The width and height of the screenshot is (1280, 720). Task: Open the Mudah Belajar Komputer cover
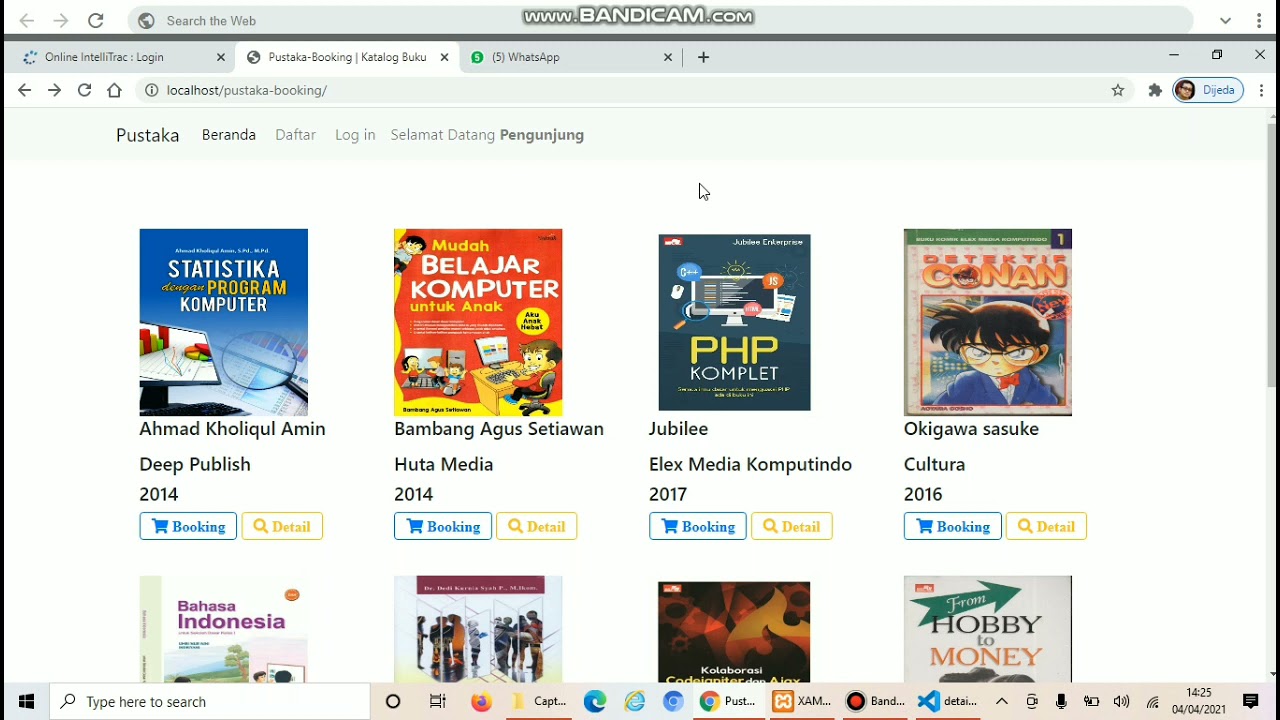[x=478, y=322]
